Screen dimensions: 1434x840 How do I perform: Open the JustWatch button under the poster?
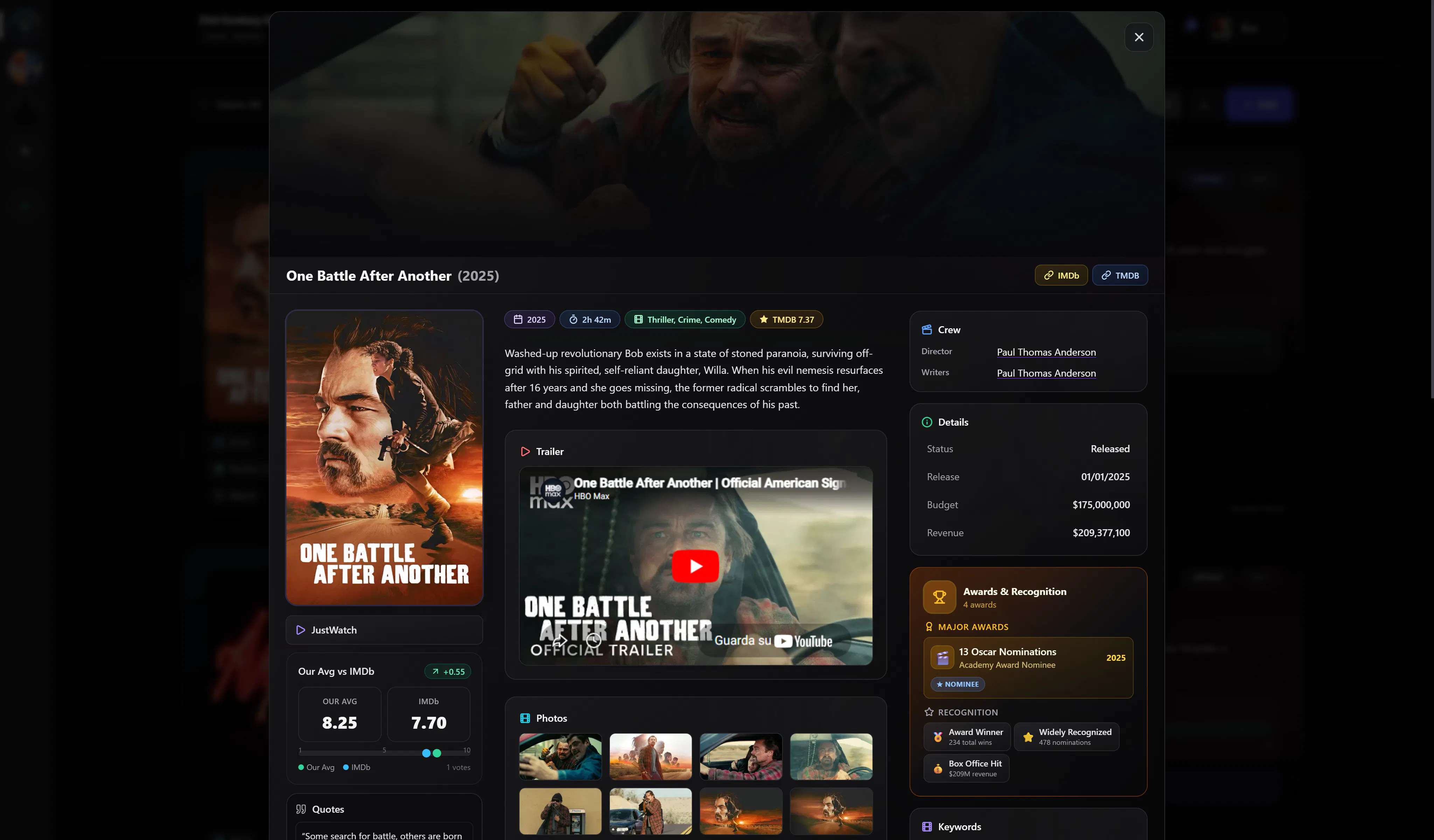(384, 630)
